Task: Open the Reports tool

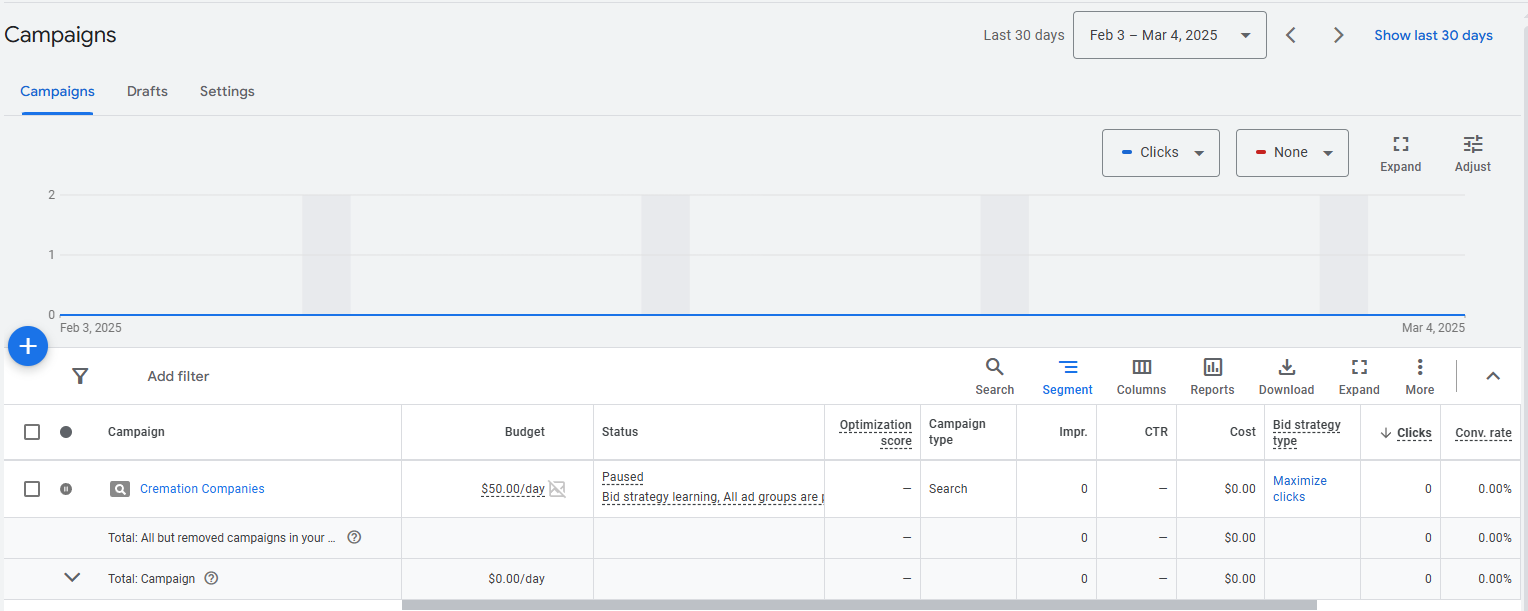Action: point(1212,376)
